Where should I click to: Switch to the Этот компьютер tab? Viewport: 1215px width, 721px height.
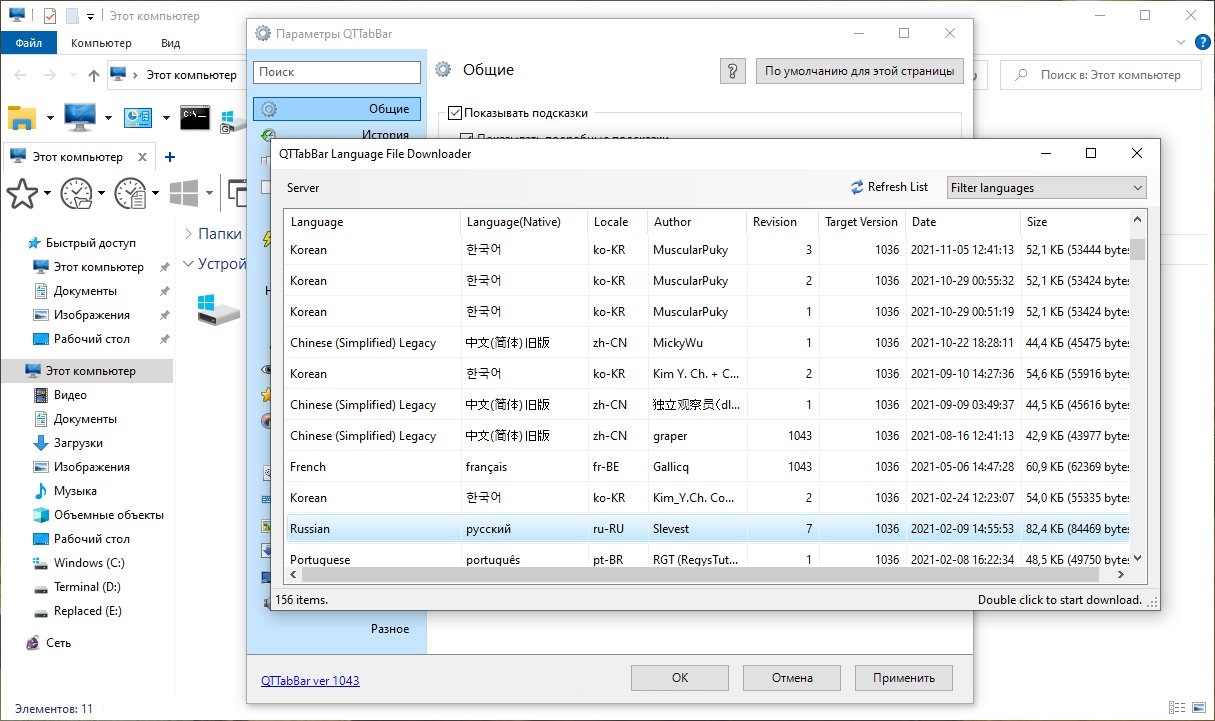click(x=78, y=157)
